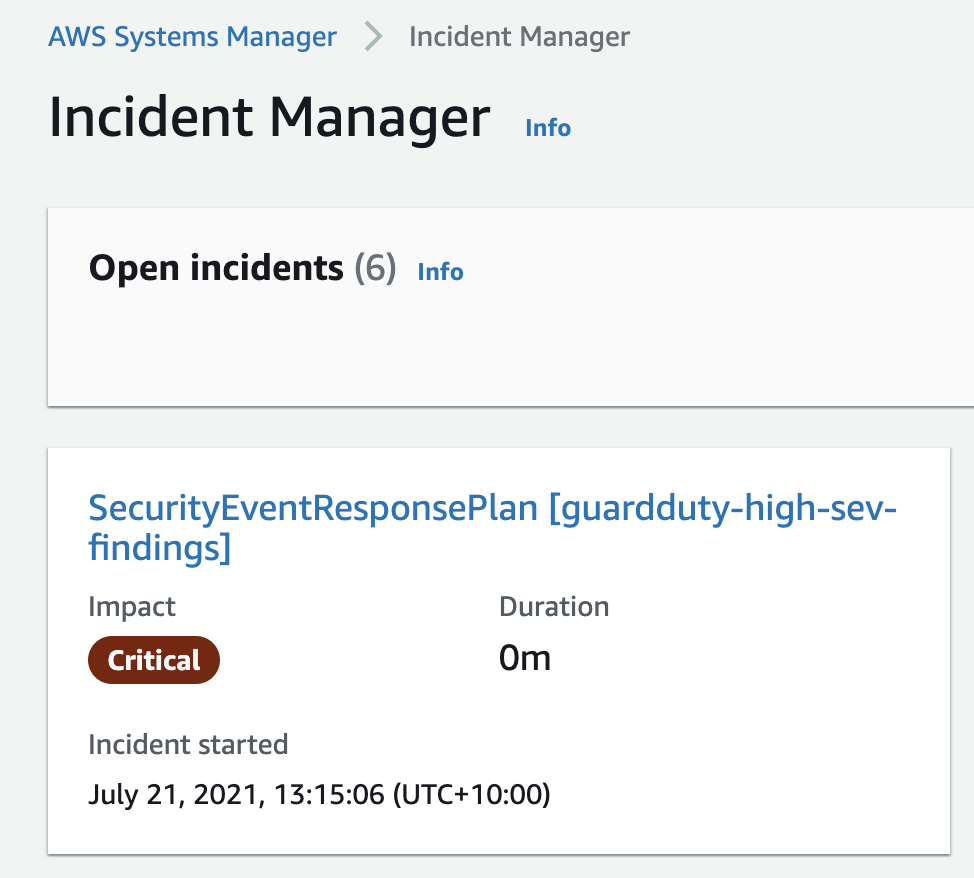This screenshot has width=974, height=878.
Task: Select "Incident Manager" in the breadcrumb trail
Action: pyautogui.click(x=518, y=36)
